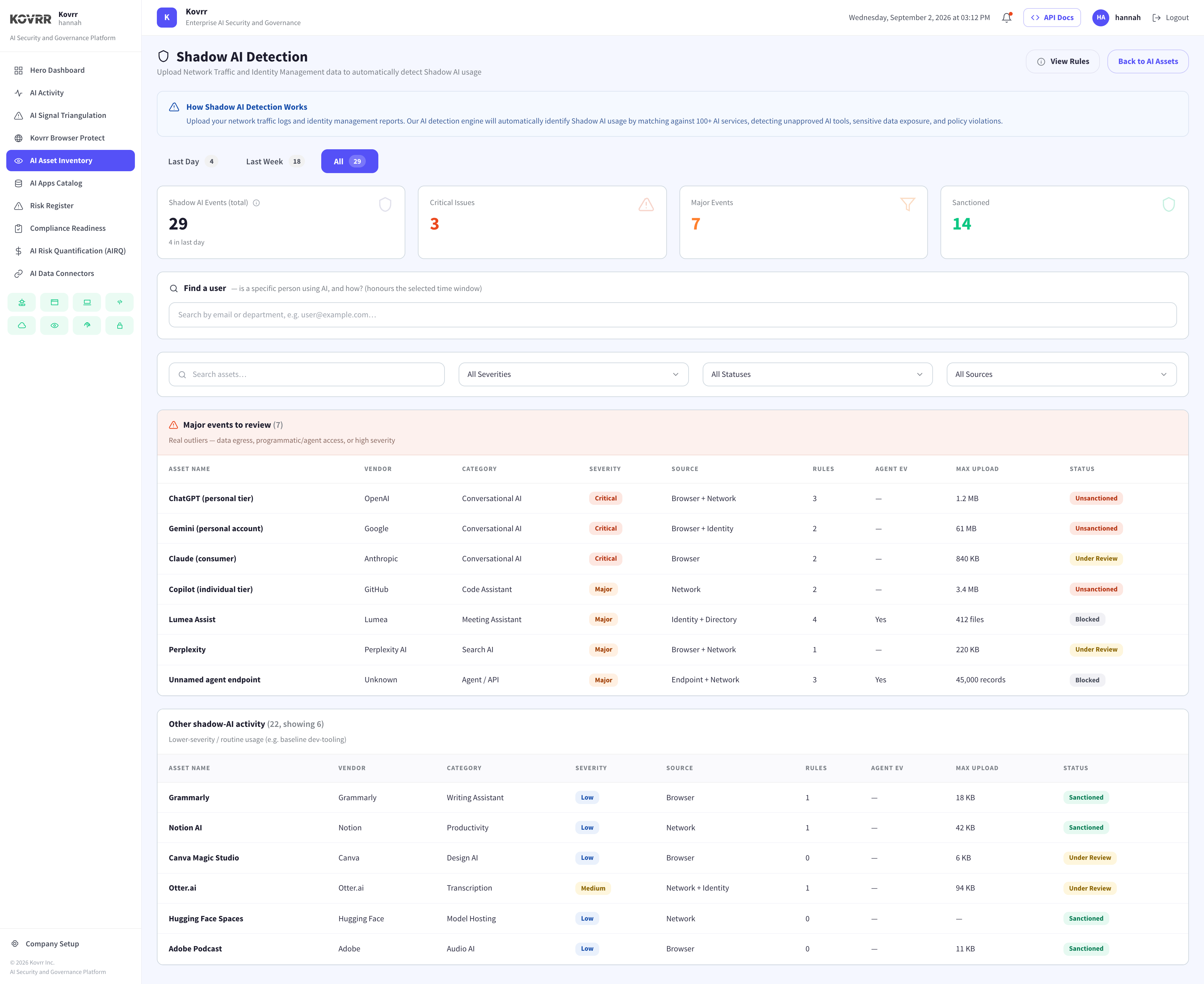The width and height of the screenshot is (1204, 984).
Task: Open the All Severities dropdown
Action: click(573, 374)
